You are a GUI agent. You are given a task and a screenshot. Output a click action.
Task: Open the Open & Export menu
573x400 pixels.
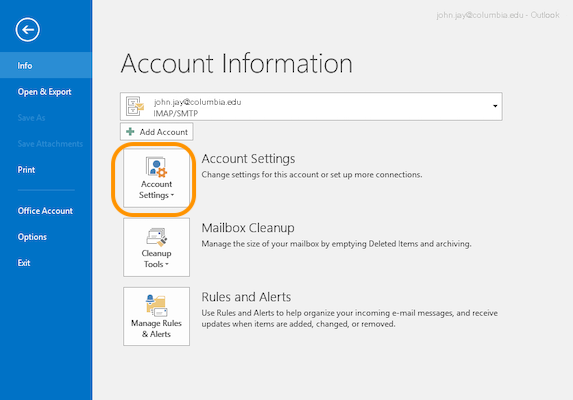point(46,92)
